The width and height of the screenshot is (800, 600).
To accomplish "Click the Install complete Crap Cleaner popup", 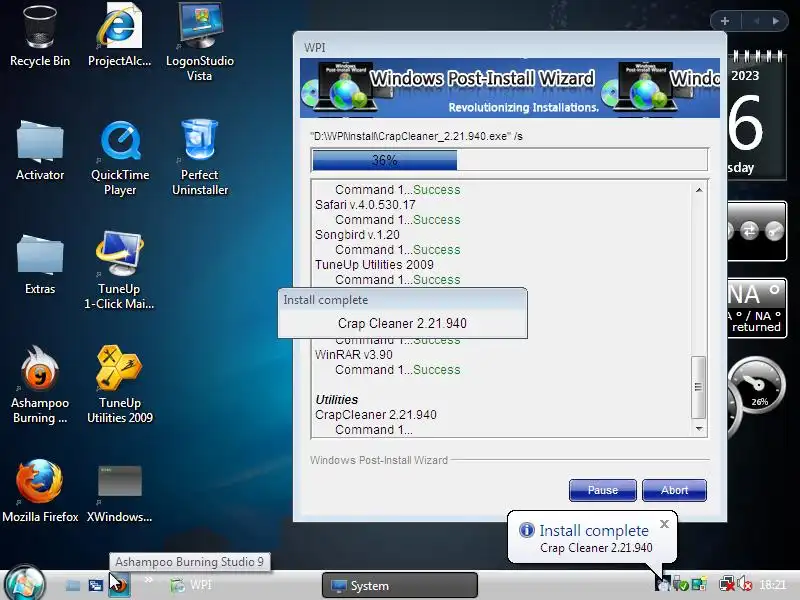I will pyautogui.click(x=403, y=313).
